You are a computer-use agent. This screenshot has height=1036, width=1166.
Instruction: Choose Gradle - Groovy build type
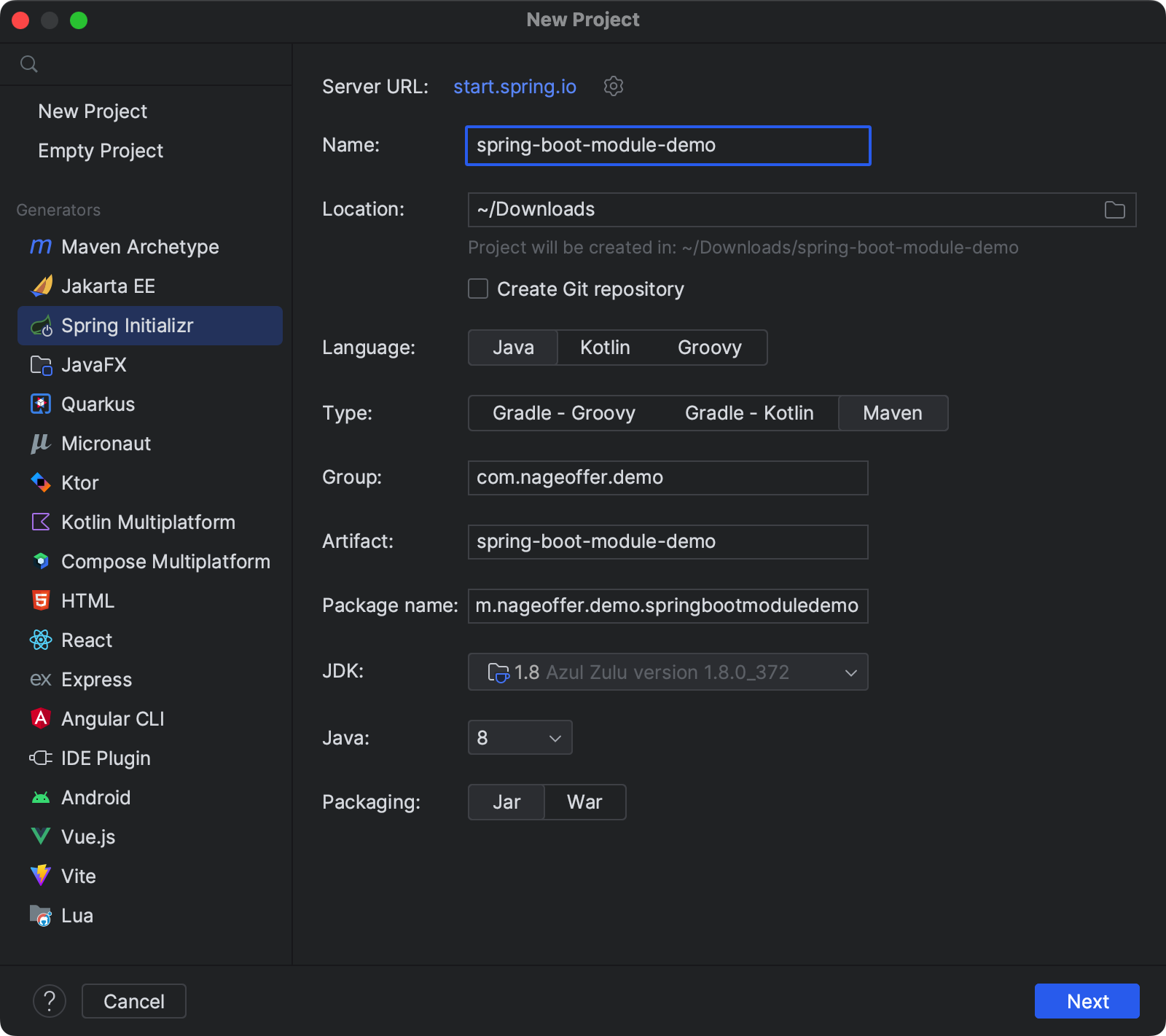point(564,413)
